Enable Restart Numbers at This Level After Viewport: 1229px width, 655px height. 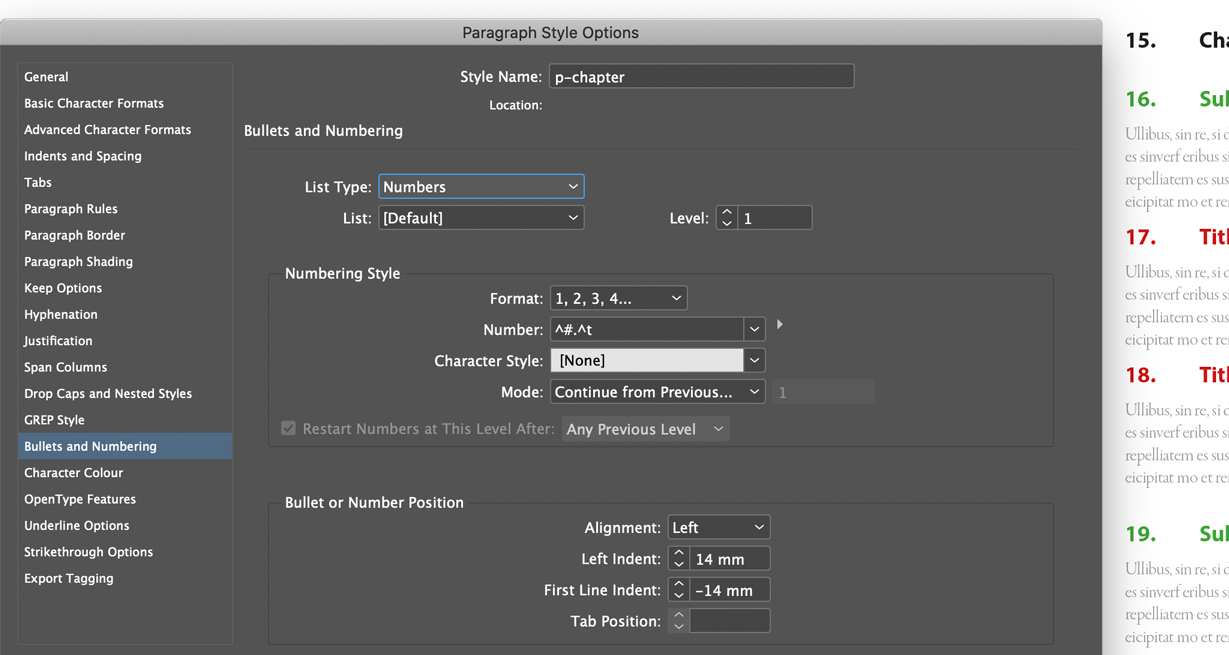(x=288, y=428)
